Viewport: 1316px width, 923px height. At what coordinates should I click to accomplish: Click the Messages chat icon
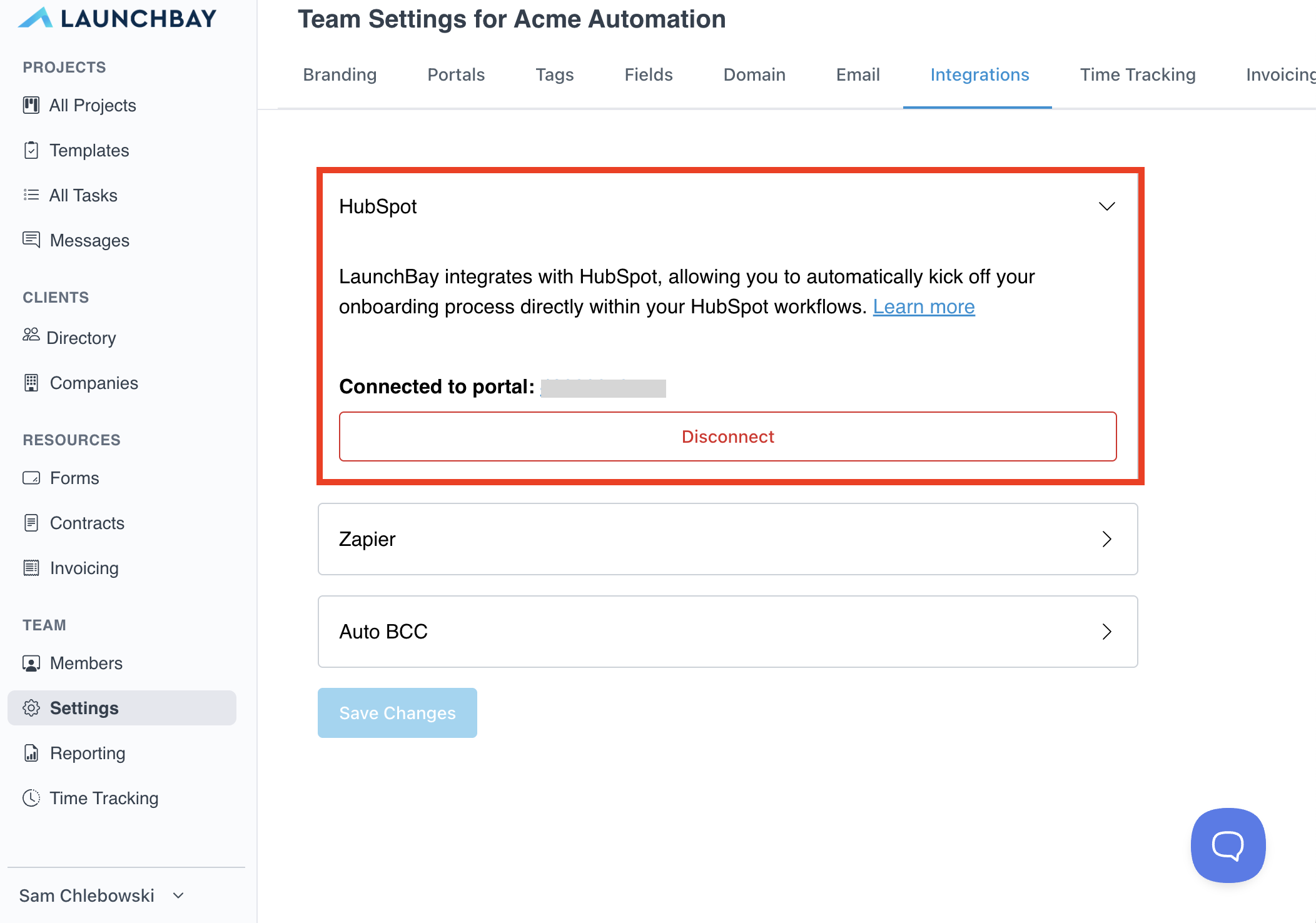[x=31, y=240]
